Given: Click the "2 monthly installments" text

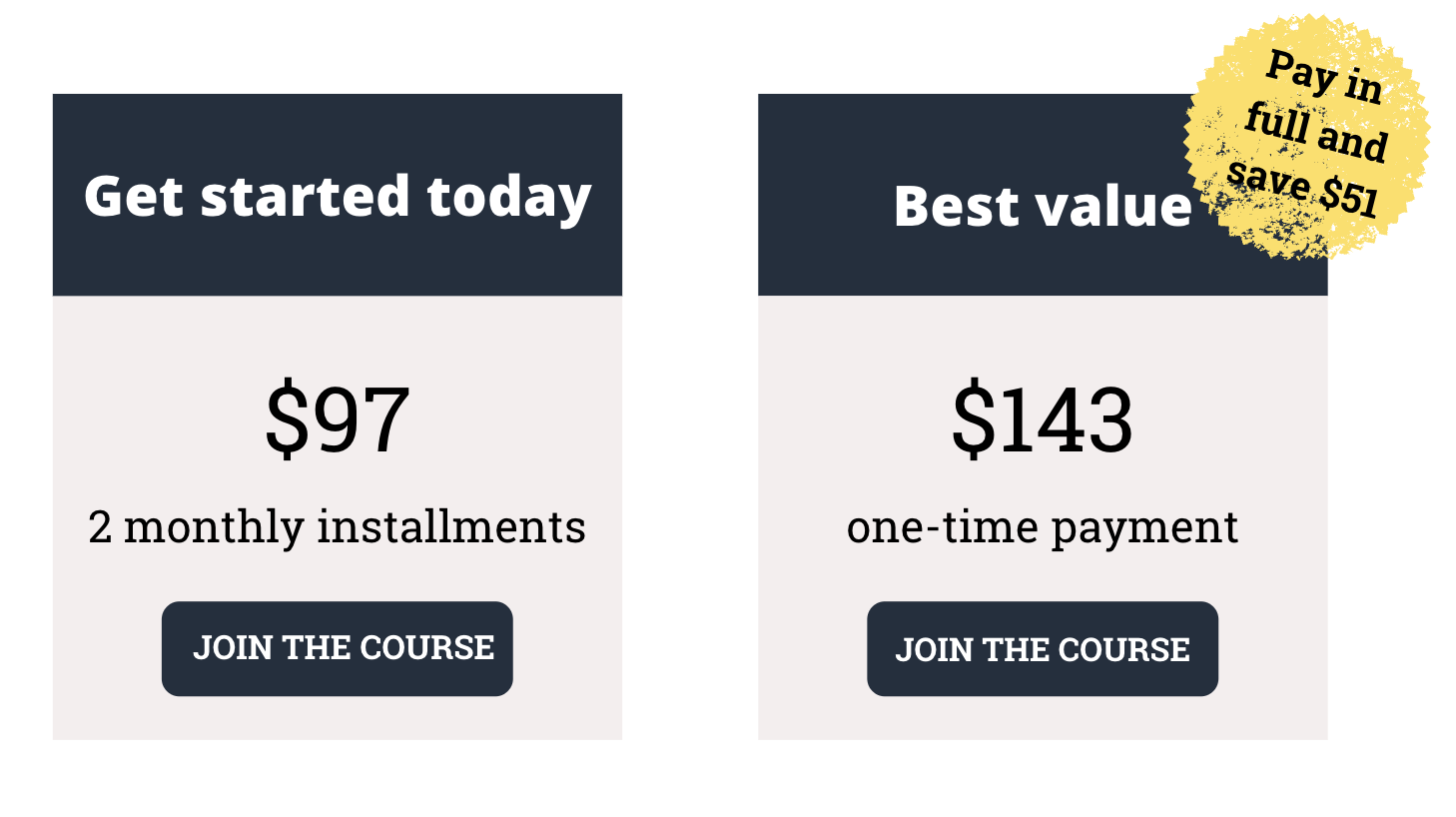Looking at the screenshot, I should click(x=338, y=526).
